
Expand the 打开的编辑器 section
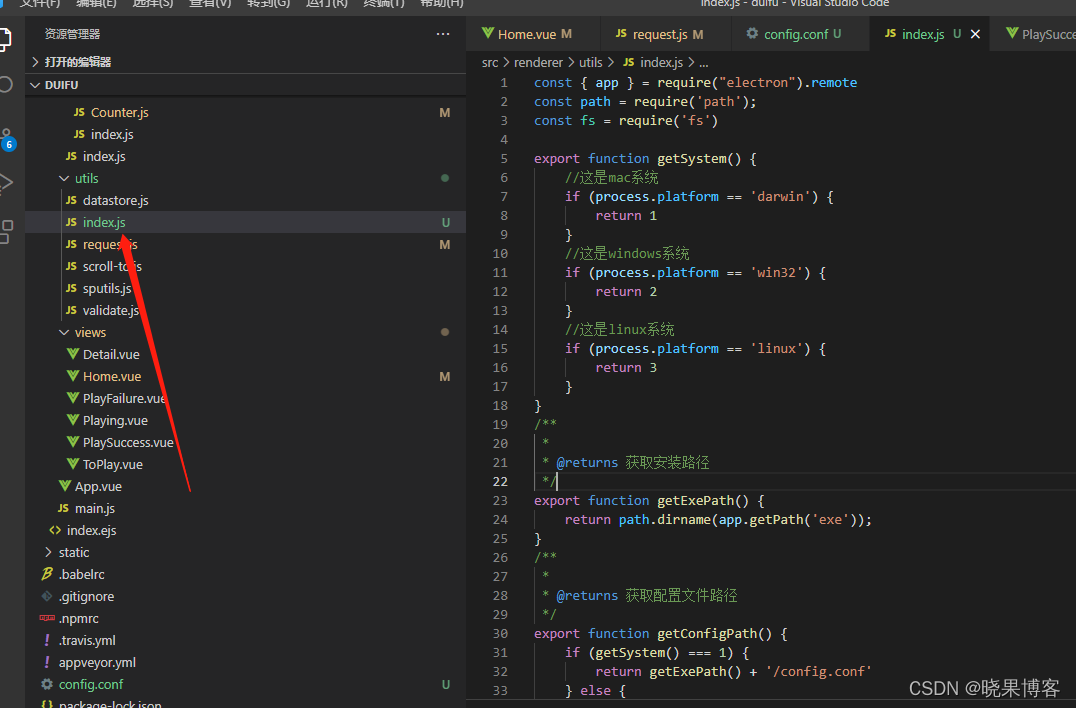246,62
